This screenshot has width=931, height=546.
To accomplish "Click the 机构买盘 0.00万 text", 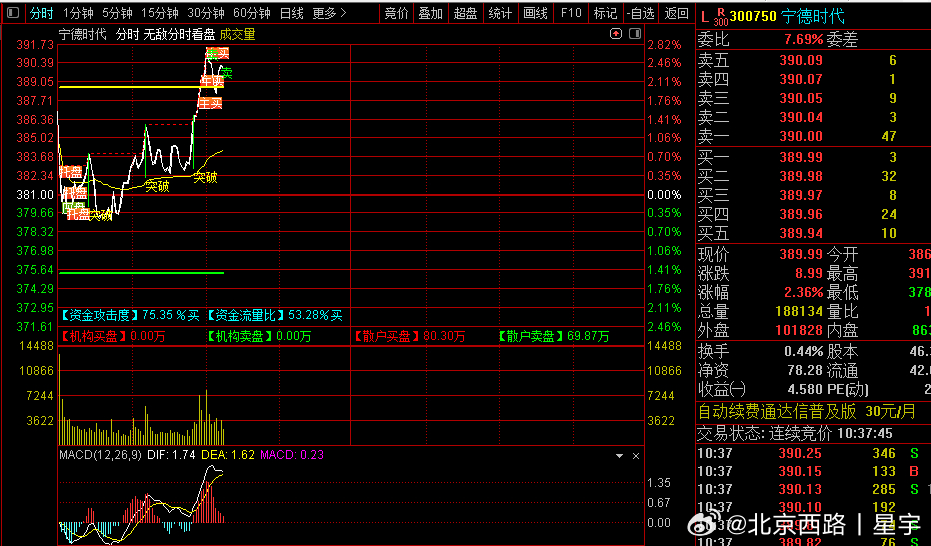I will click(x=113, y=337).
